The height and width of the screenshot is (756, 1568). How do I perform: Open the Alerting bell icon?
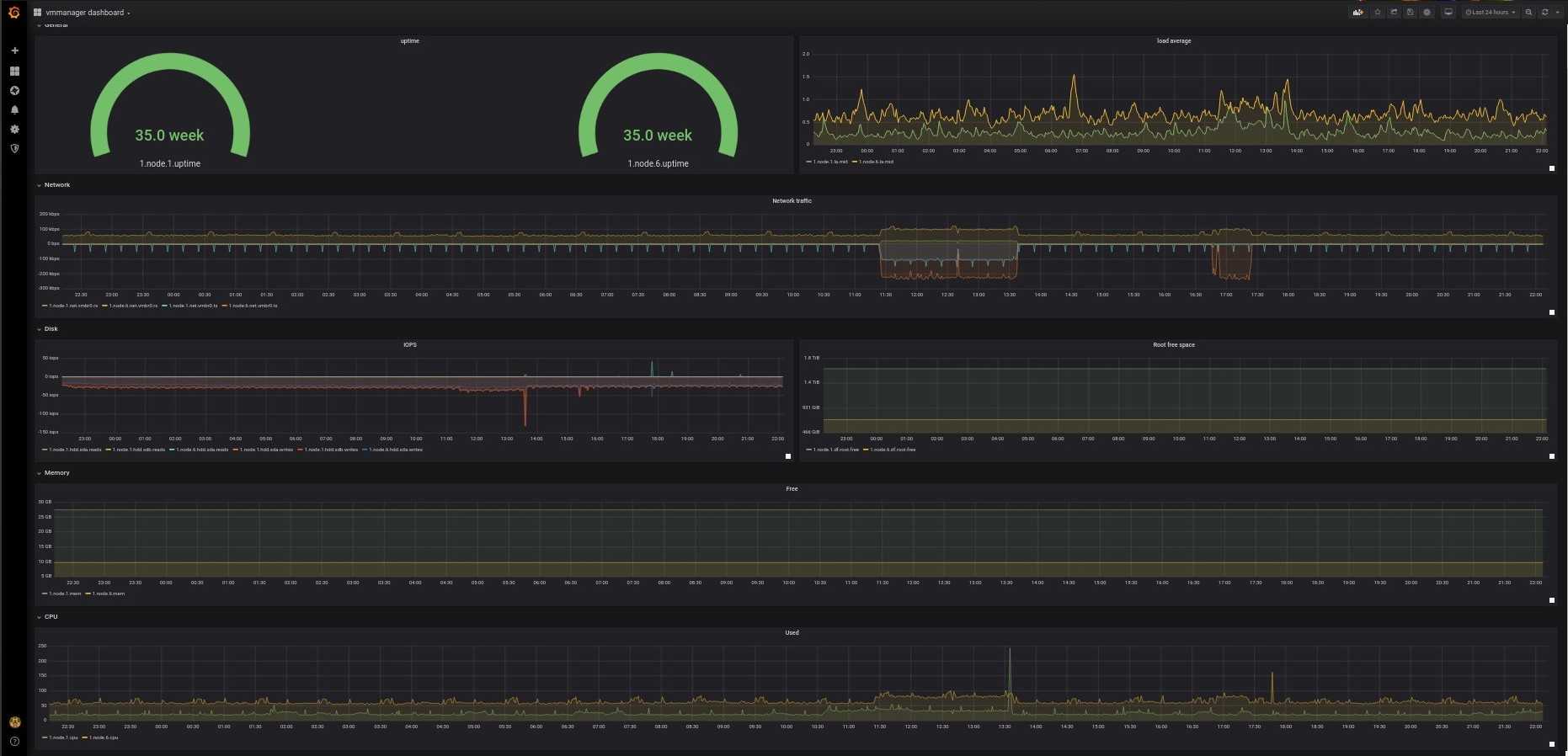pyautogui.click(x=14, y=110)
